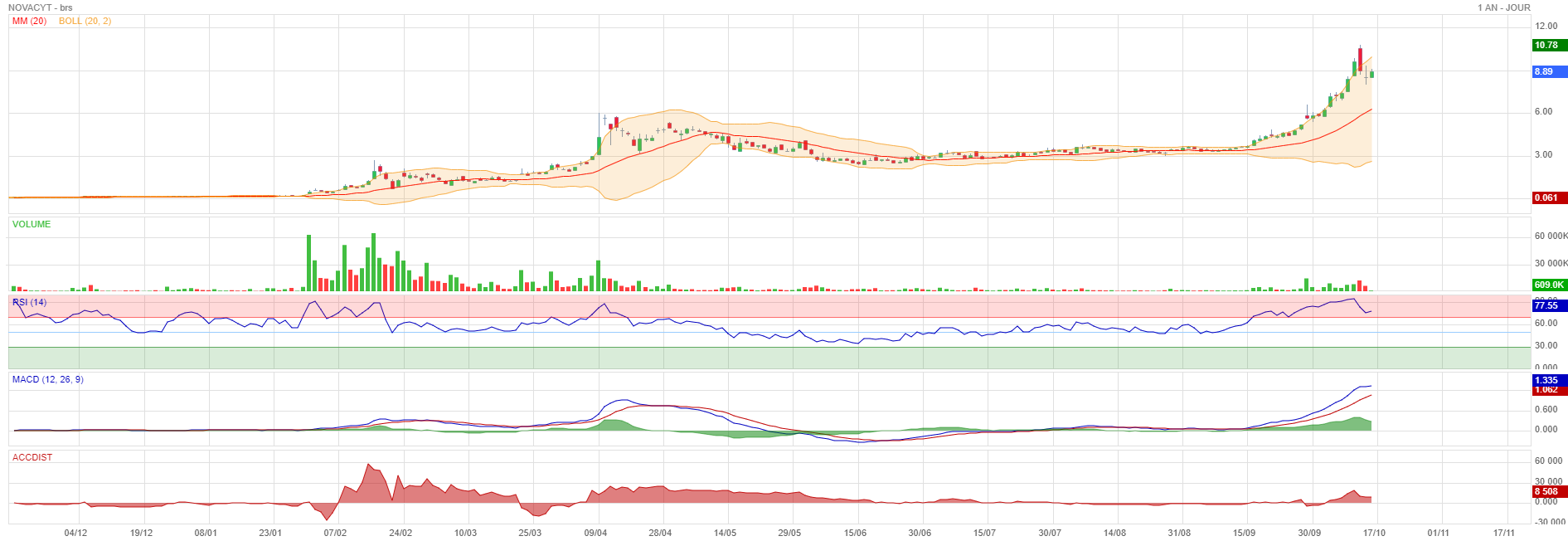Click the red 0.061 low price tag
This screenshot has width=1568, height=541.
(1548, 198)
